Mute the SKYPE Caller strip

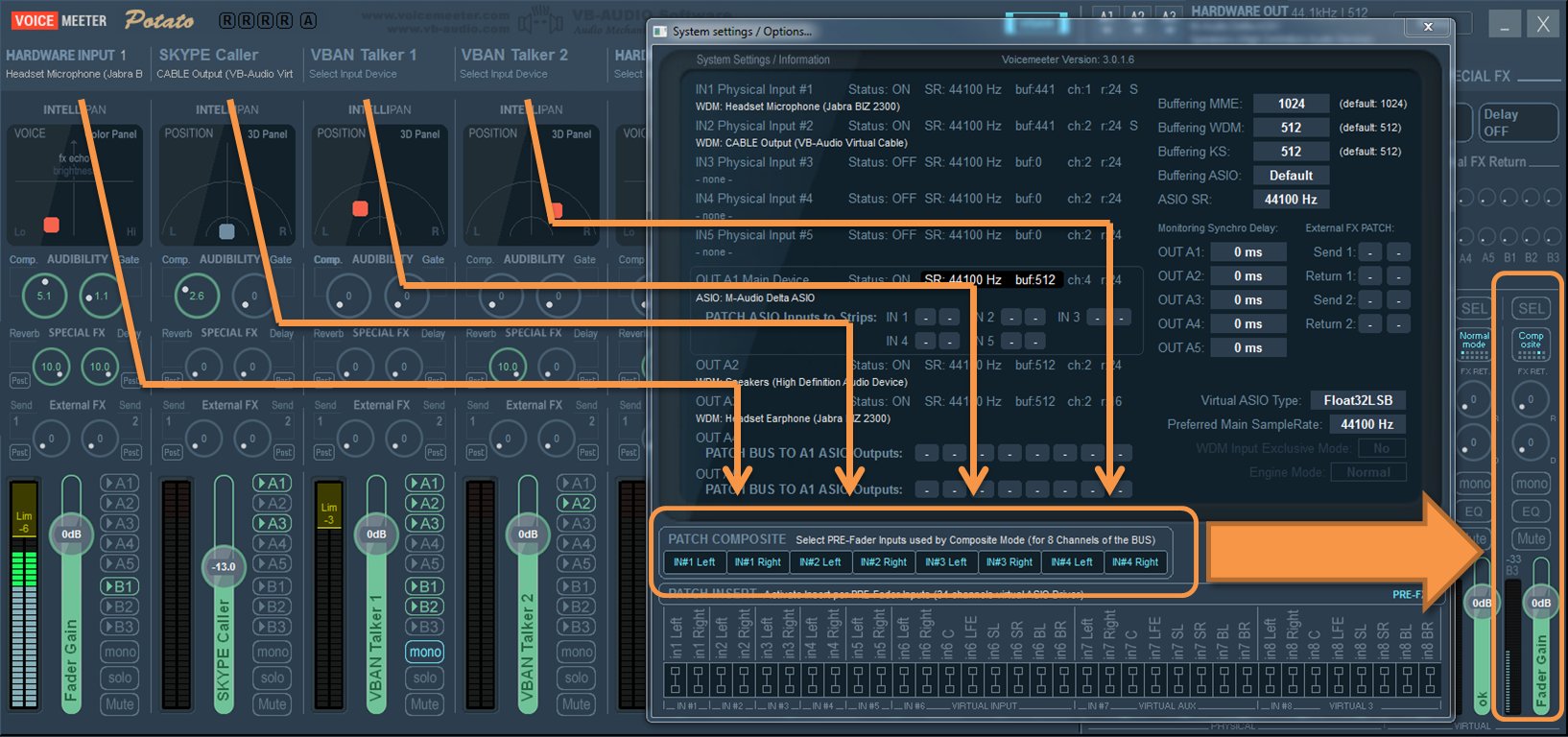273,704
